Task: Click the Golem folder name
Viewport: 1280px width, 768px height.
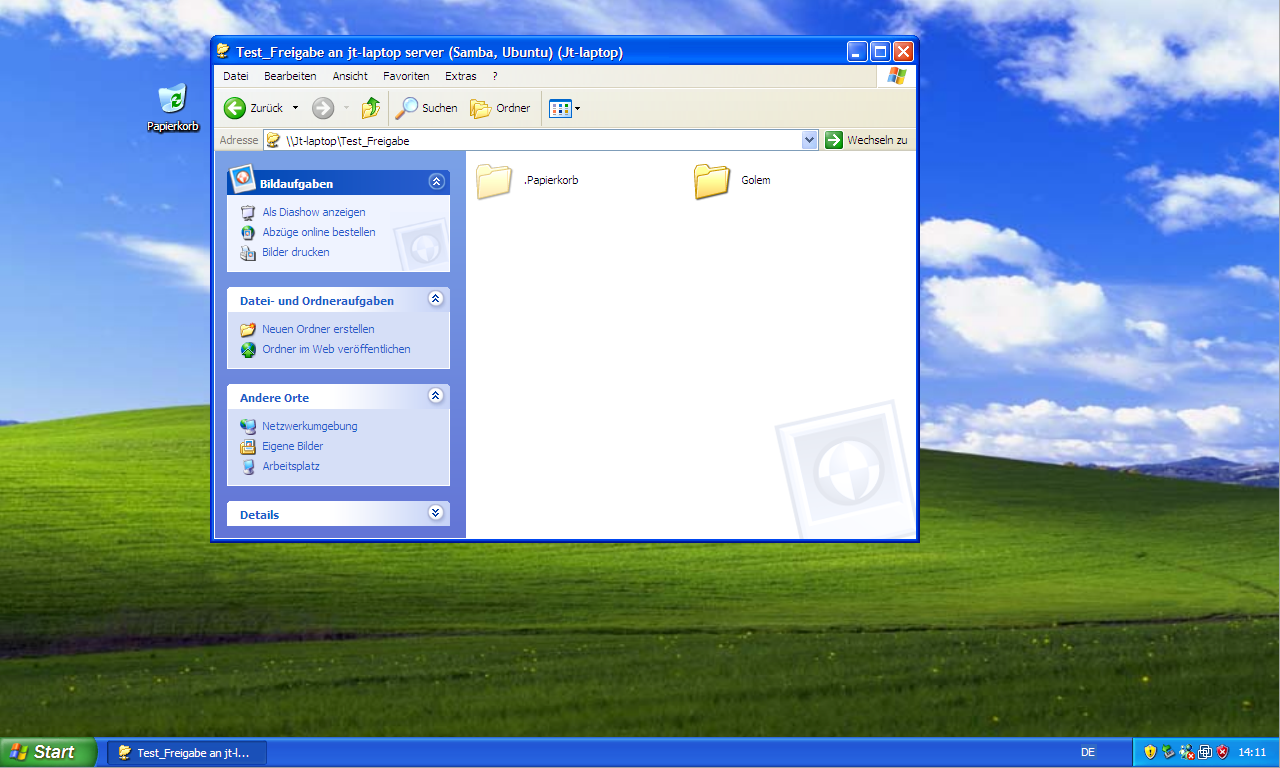Action: (x=756, y=180)
